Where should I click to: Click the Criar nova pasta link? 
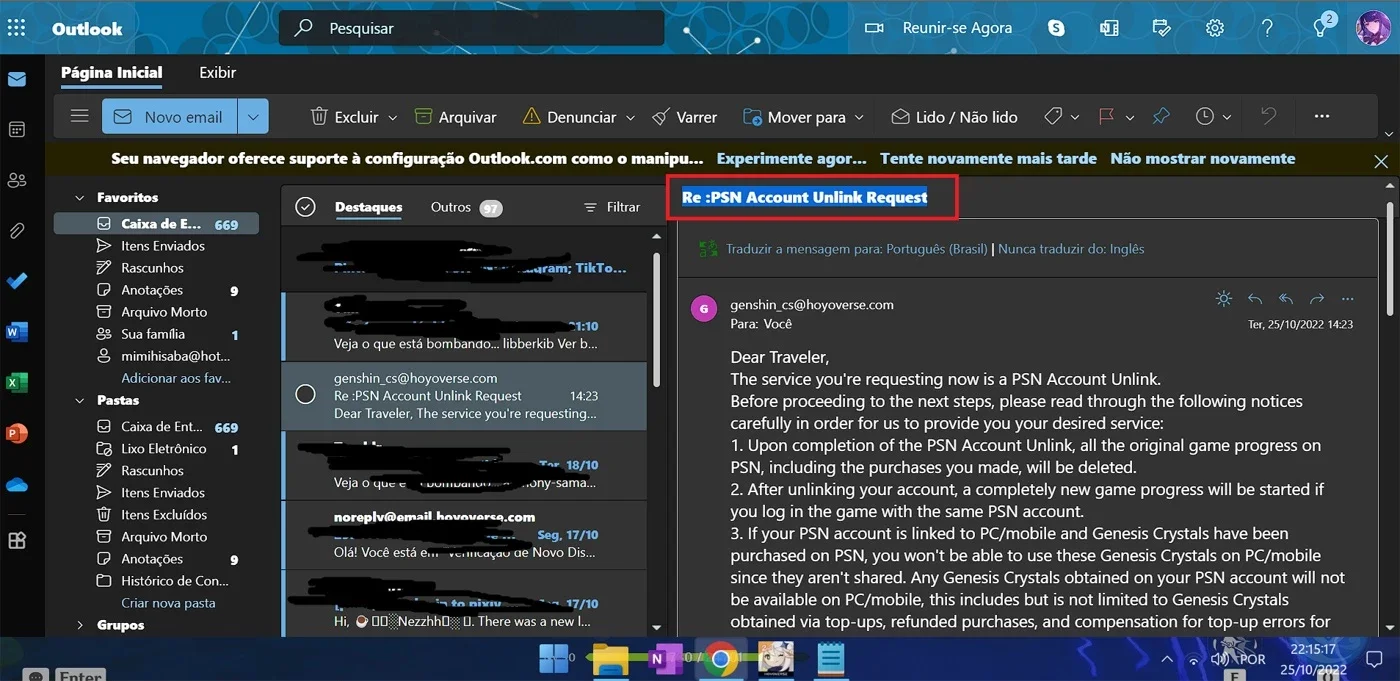click(x=168, y=603)
